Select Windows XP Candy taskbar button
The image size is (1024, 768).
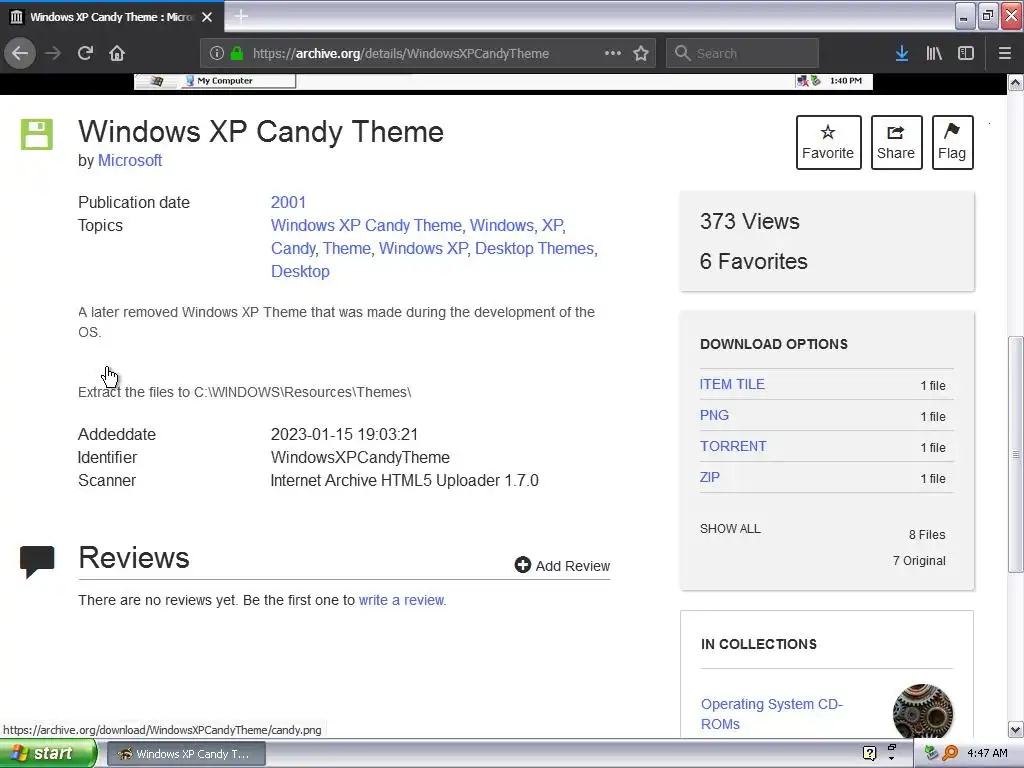(186, 754)
